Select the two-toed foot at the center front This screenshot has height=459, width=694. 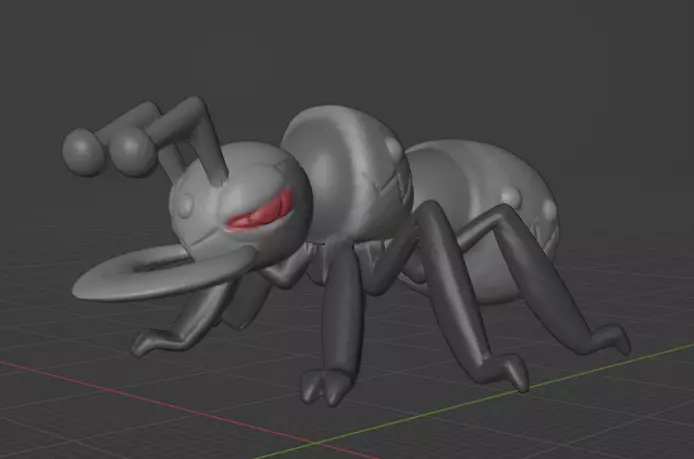pos(325,386)
